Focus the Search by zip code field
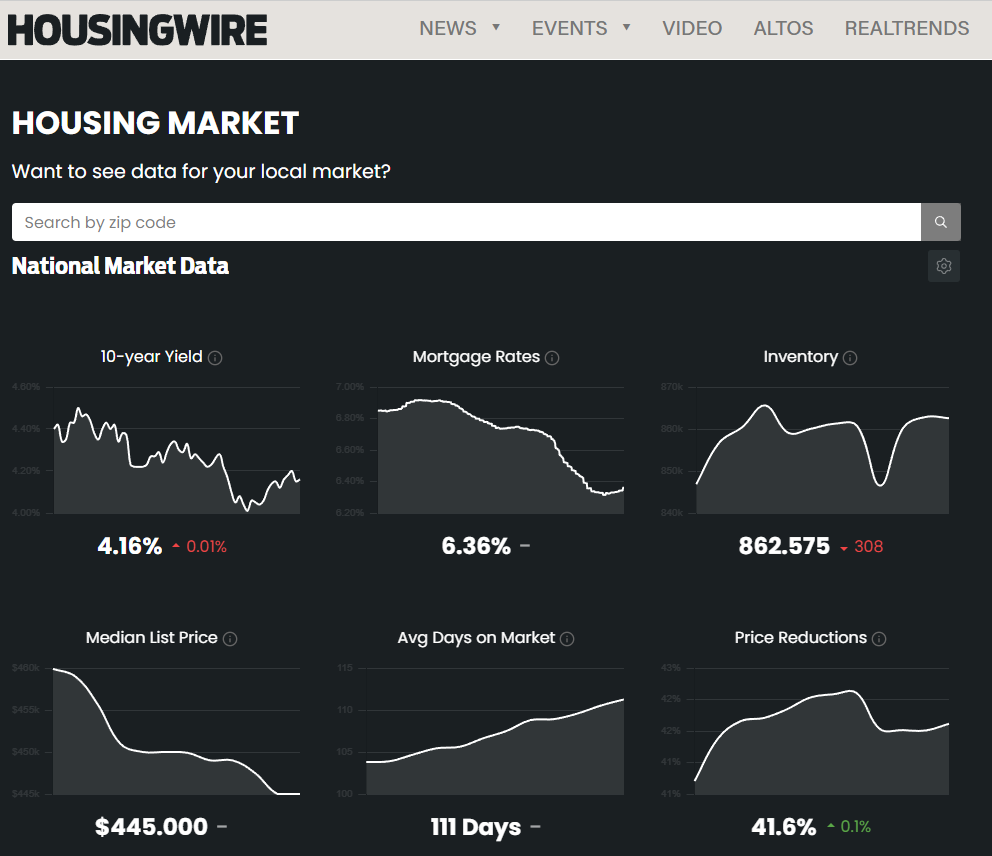 click(466, 222)
